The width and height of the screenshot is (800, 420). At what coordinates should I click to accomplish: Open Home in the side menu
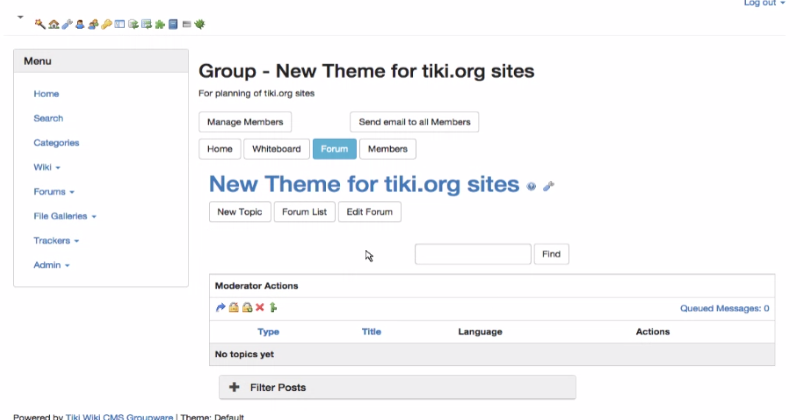pyautogui.click(x=46, y=94)
